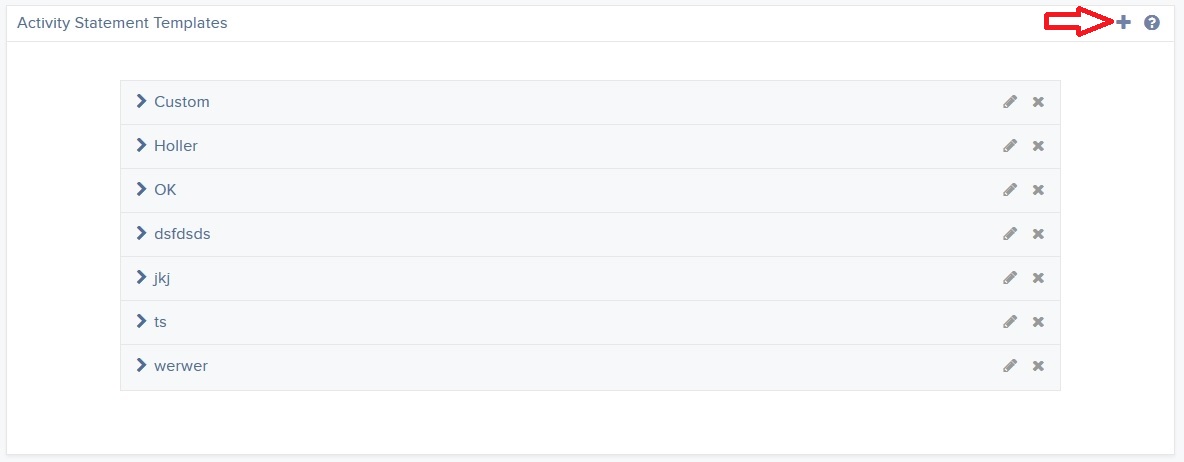Click the pencil icon for OK template

(1010, 189)
